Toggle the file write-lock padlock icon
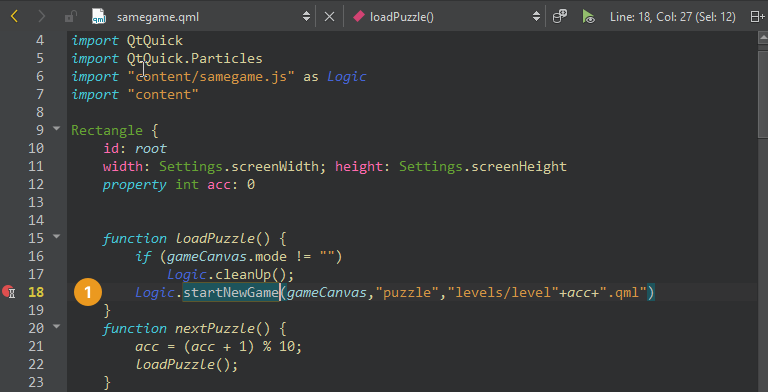The image size is (768, 392). point(71,17)
